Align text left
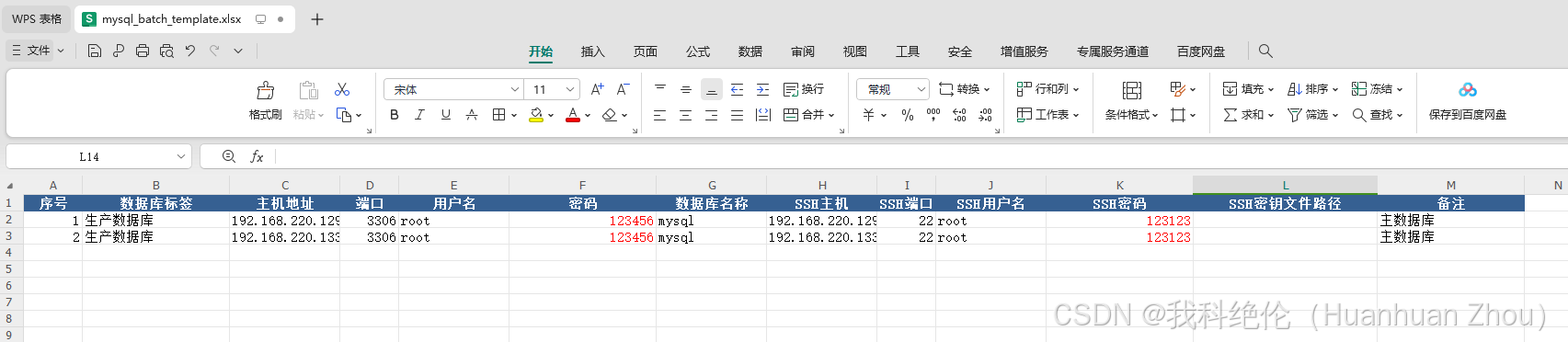The width and height of the screenshot is (1568, 342). pyautogui.click(x=660, y=115)
